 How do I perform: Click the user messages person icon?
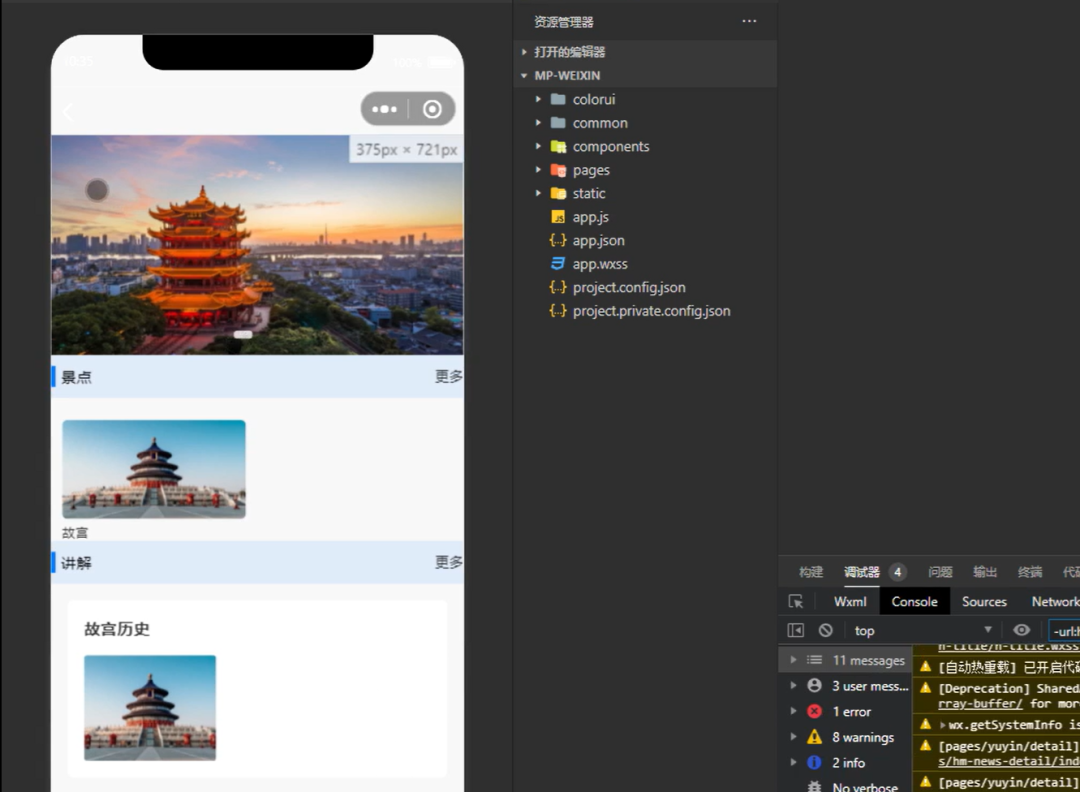point(814,685)
